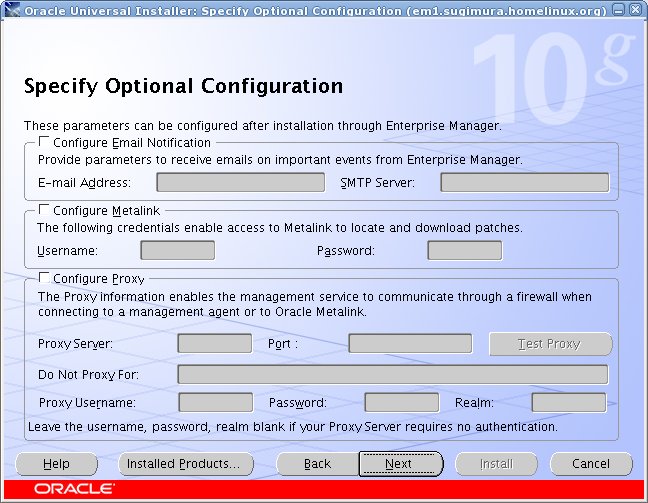Click the Realm field
The width and height of the screenshot is (648, 503).
point(569,402)
